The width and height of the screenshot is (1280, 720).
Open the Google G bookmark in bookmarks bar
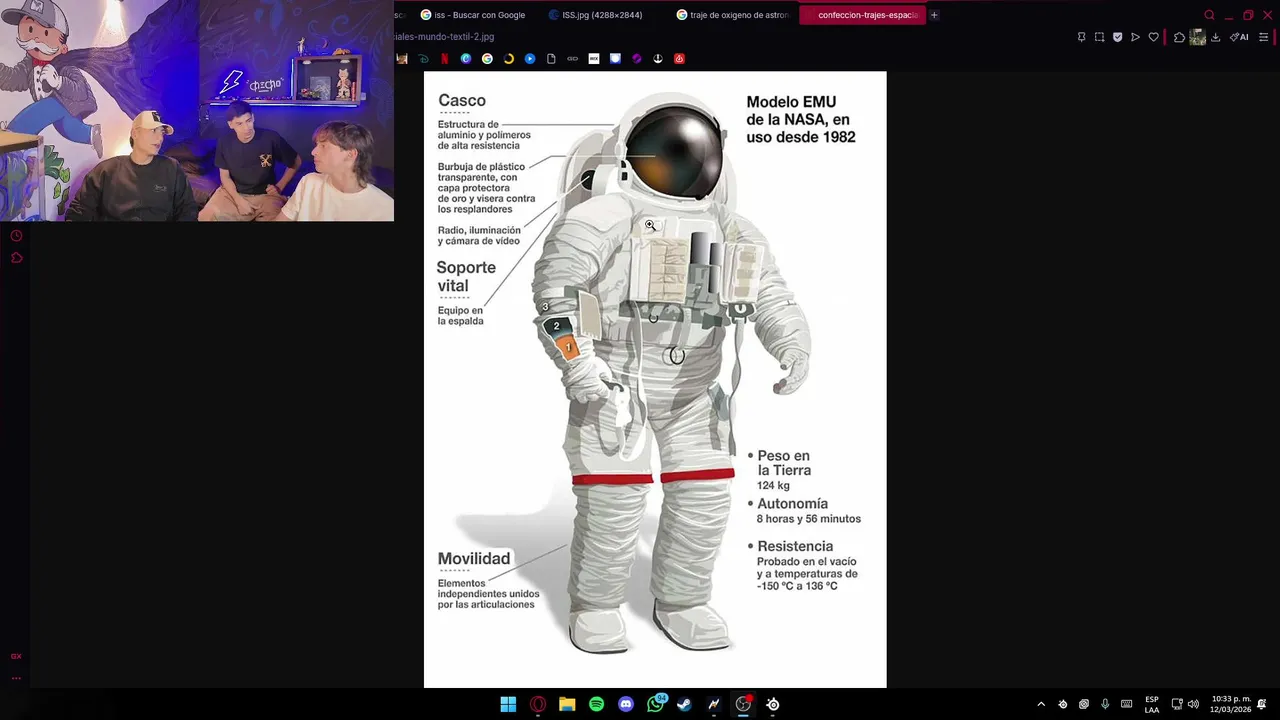coord(487,59)
